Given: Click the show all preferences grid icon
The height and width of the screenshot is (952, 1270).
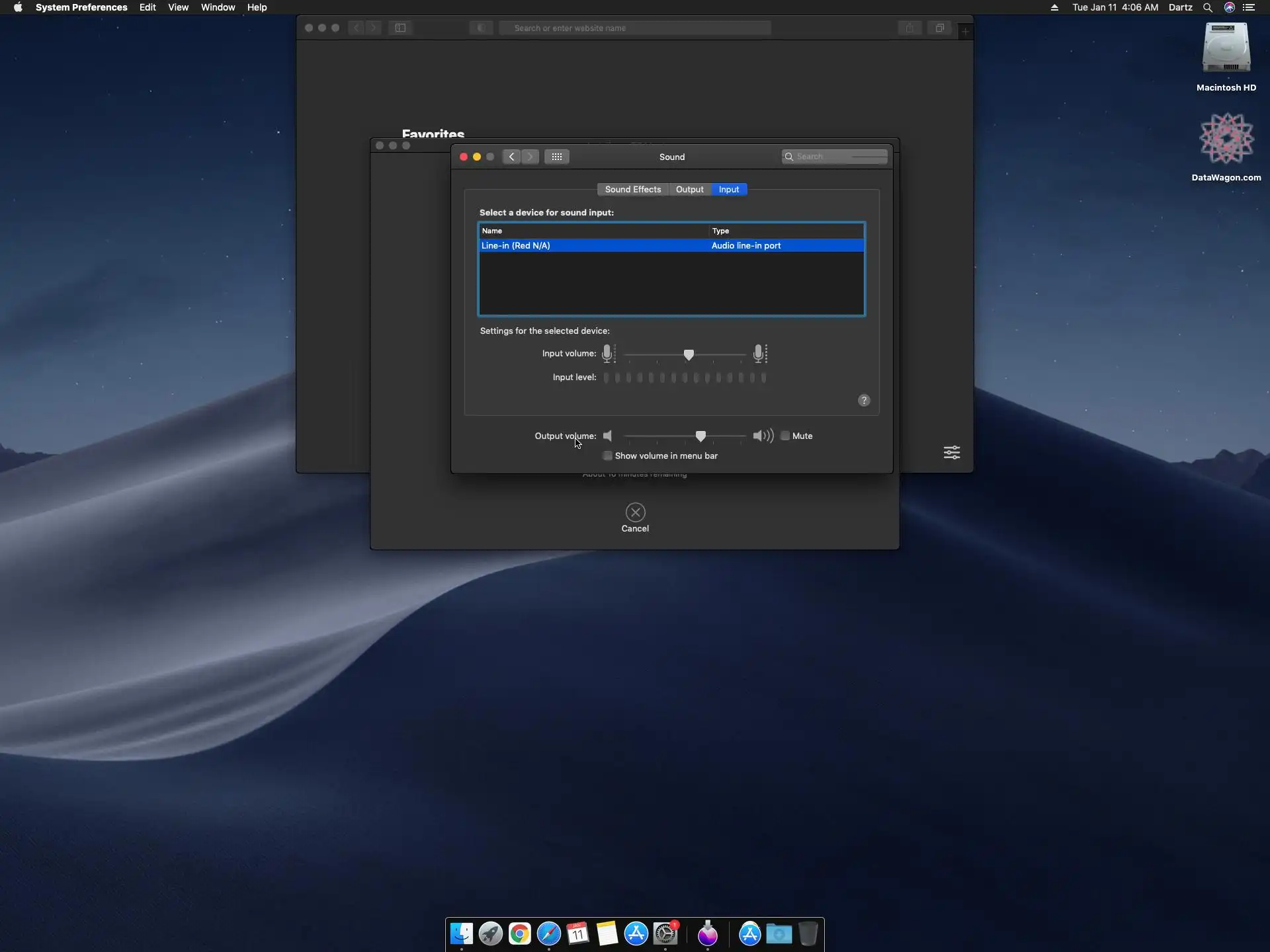Looking at the screenshot, I should click(556, 157).
